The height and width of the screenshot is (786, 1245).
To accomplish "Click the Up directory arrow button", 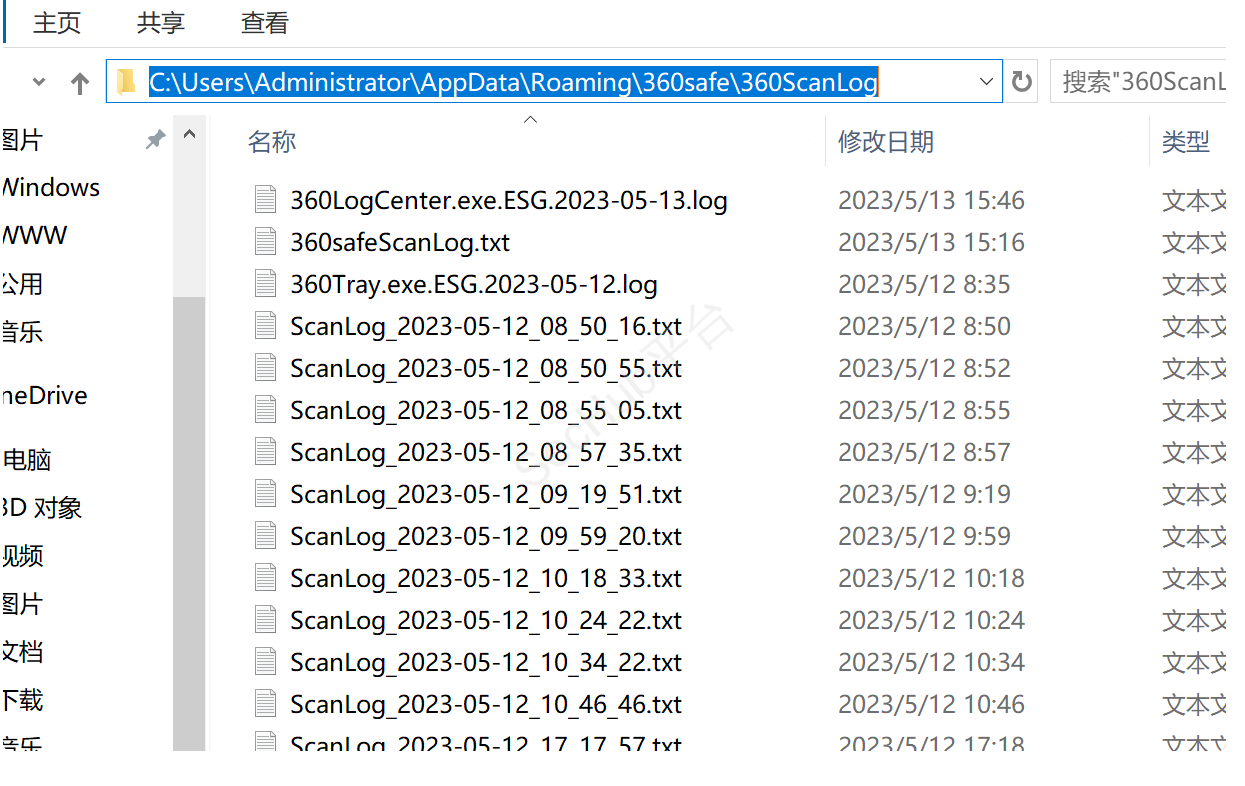I will [x=80, y=83].
